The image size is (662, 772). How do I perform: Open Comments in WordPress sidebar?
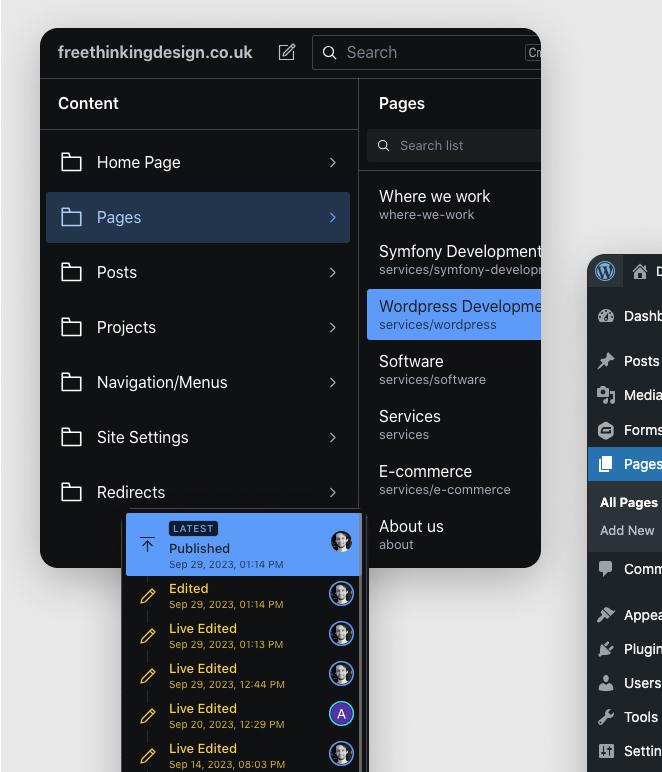point(625,569)
